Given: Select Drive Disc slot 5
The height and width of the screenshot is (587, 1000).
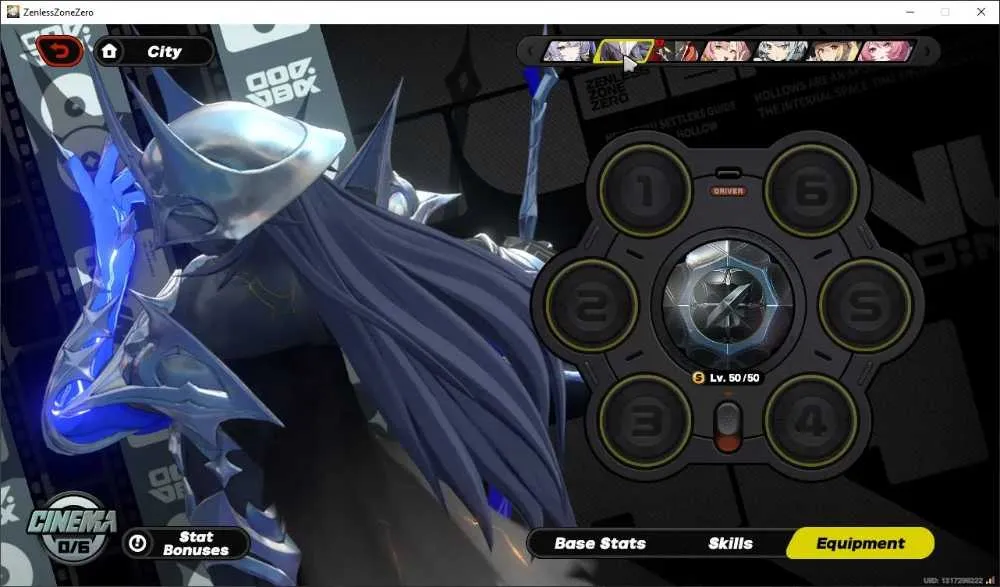Looking at the screenshot, I should (865, 304).
